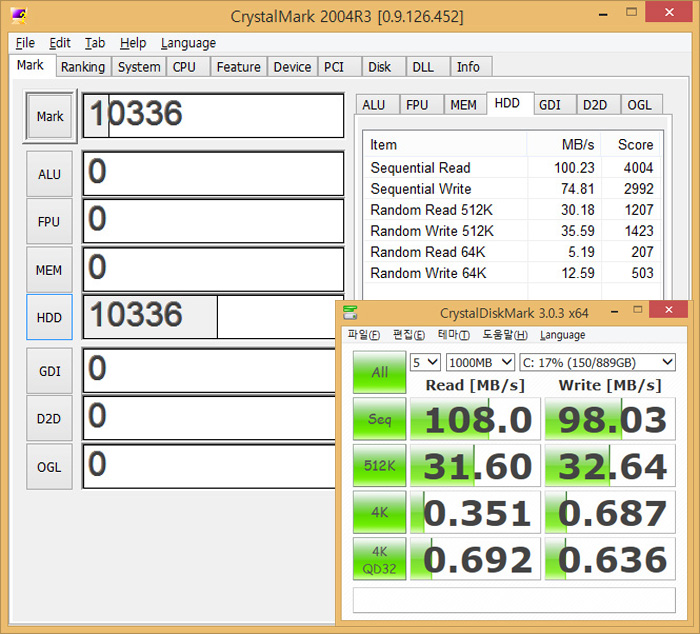This screenshot has height=634, width=700.
Task: Switch to the Feature tab
Action: point(238,67)
